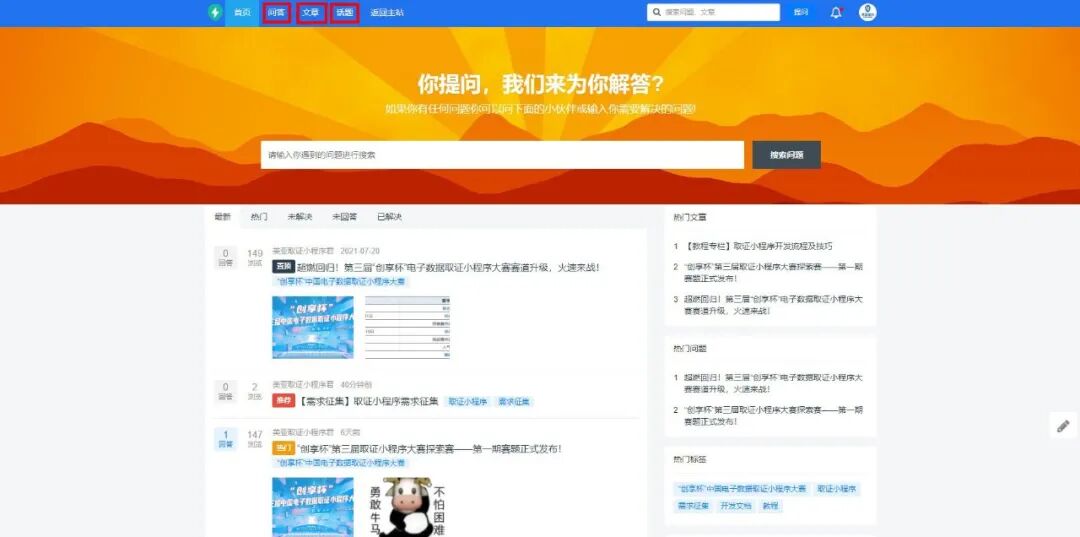
Task: Select the 热门 tab
Action: (x=259, y=217)
